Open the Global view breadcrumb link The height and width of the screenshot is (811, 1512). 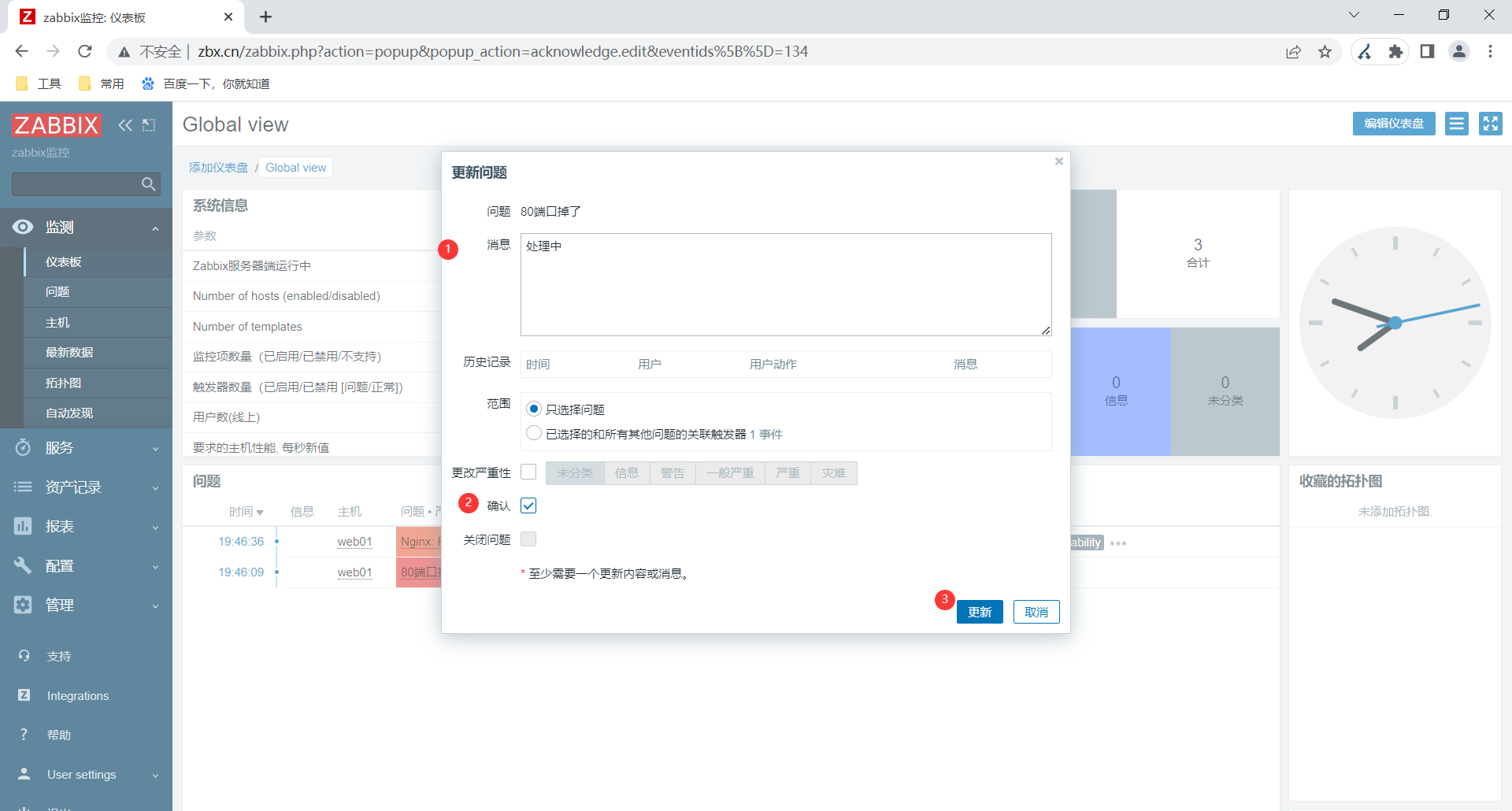(296, 168)
